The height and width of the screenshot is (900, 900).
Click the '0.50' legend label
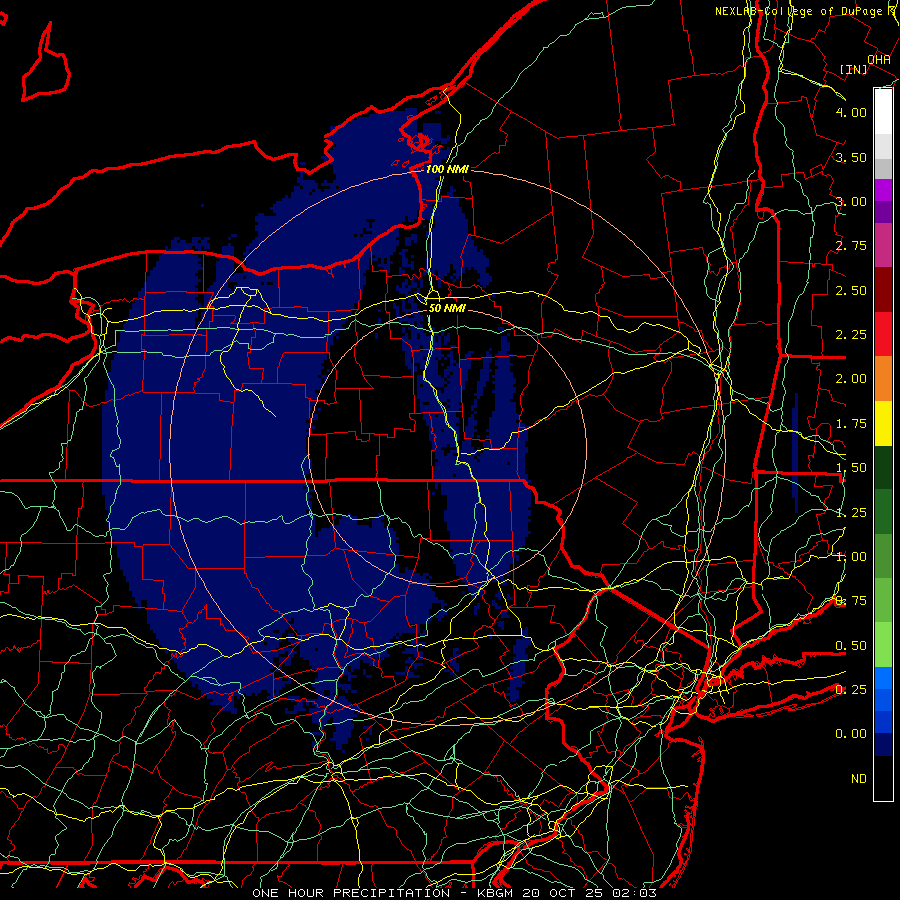click(851, 646)
